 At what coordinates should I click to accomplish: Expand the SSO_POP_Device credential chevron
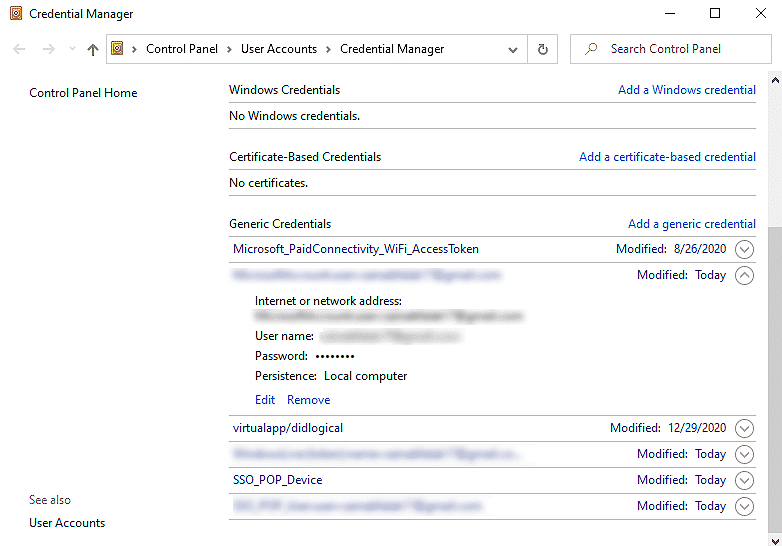coord(744,480)
